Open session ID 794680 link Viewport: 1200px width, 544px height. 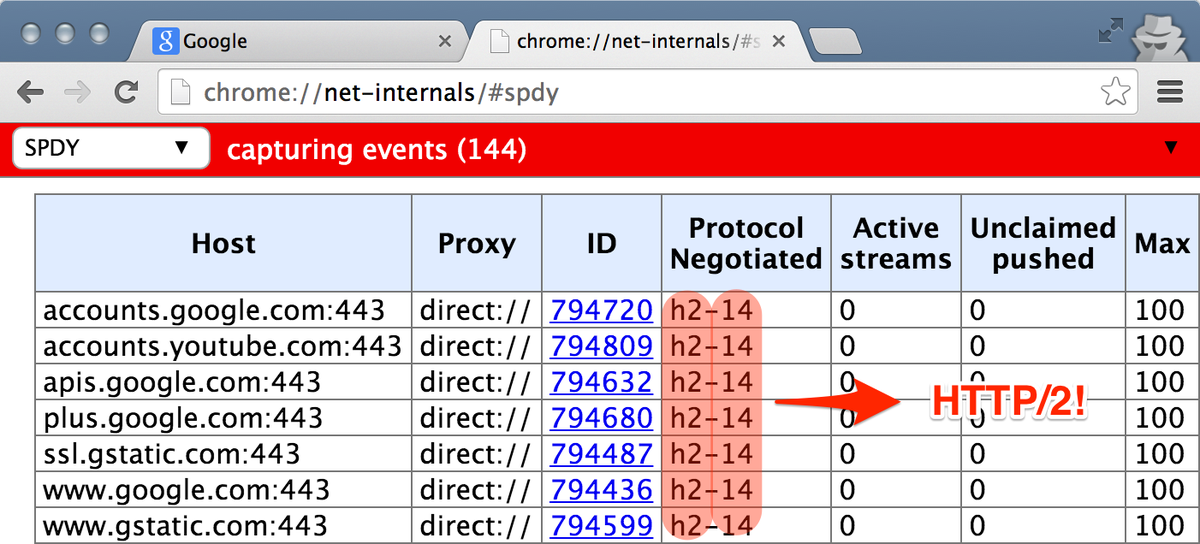coord(601,418)
